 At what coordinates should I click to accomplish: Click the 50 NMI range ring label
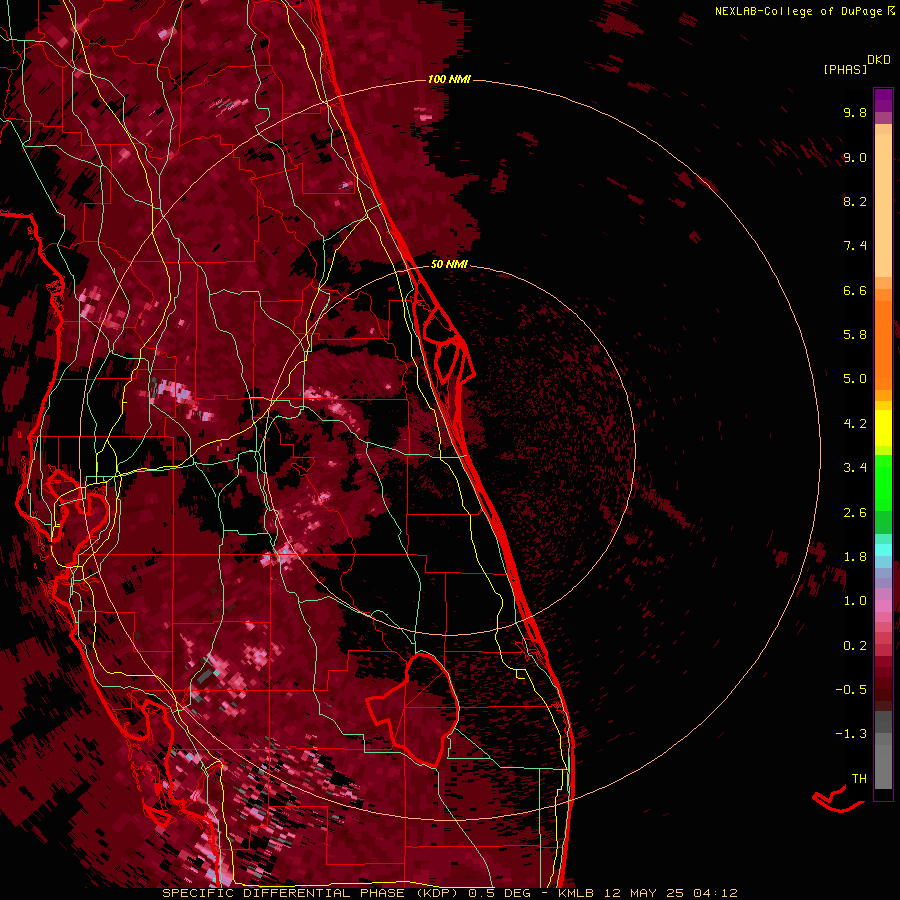pos(449,265)
